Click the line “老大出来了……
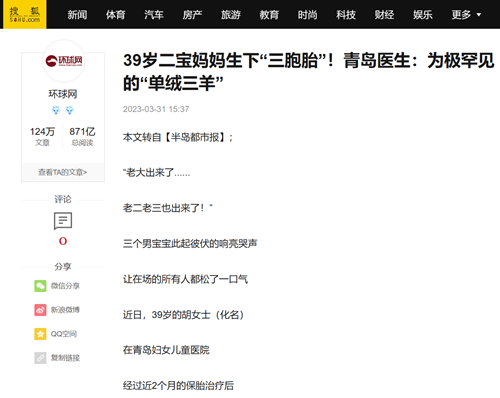 (156, 173)
